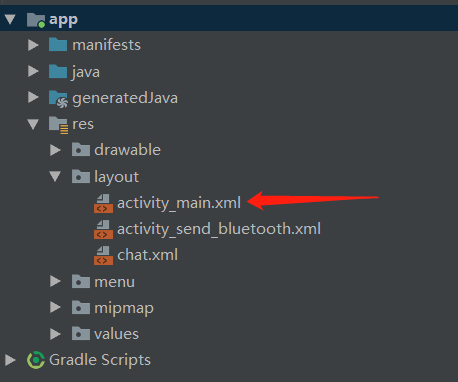Select the java label
This screenshot has width=458, height=382.
pos(85,72)
